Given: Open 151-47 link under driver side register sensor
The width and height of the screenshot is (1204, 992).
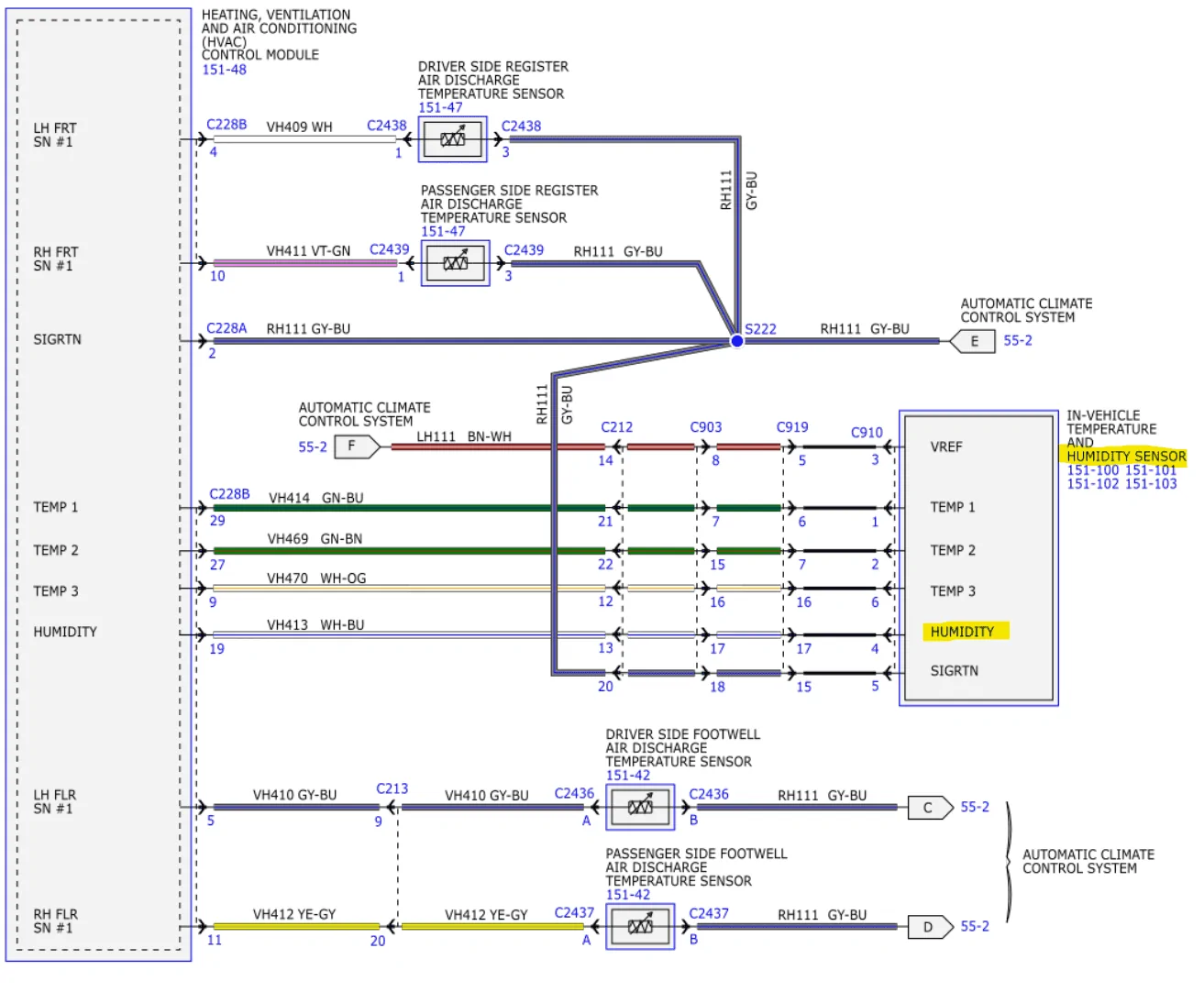Looking at the screenshot, I should point(440,107).
